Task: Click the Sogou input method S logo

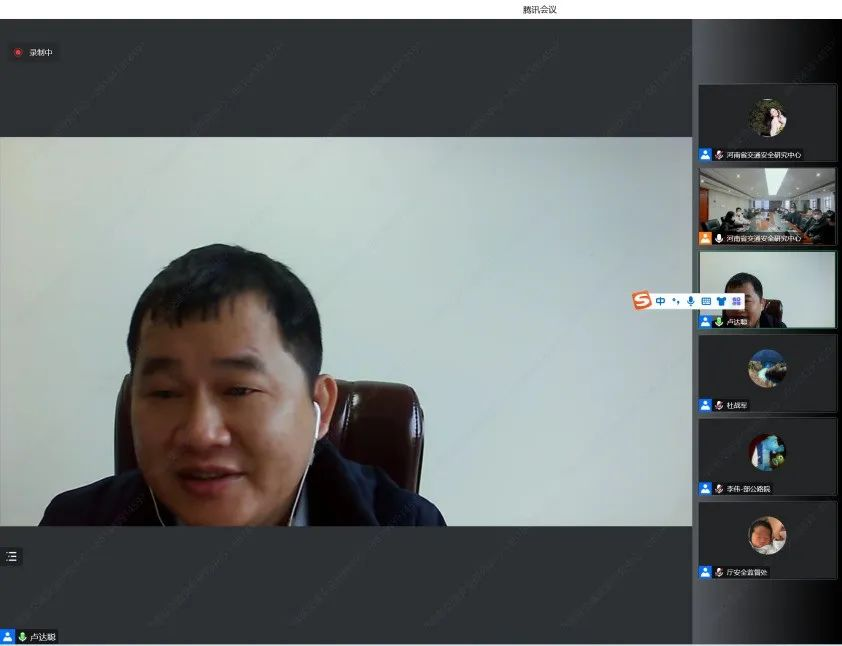Action: click(642, 300)
